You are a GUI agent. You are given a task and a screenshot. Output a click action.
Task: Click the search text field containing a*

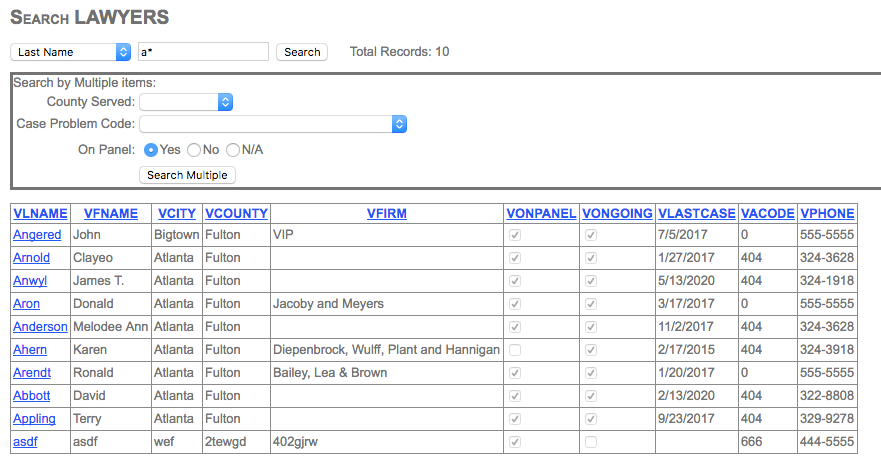(x=203, y=52)
